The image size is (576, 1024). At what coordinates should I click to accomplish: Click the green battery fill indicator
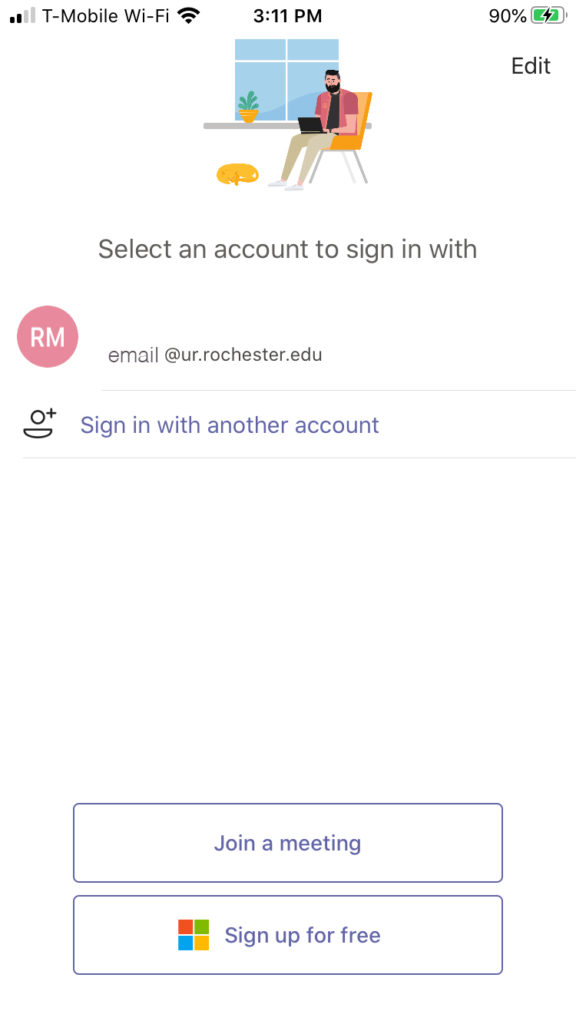[549, 15]
